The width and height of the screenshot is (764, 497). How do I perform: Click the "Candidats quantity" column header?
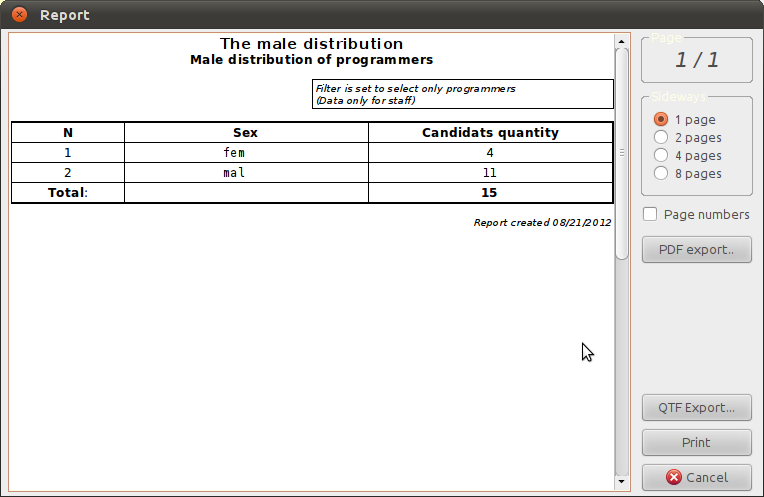coord(490,132)
